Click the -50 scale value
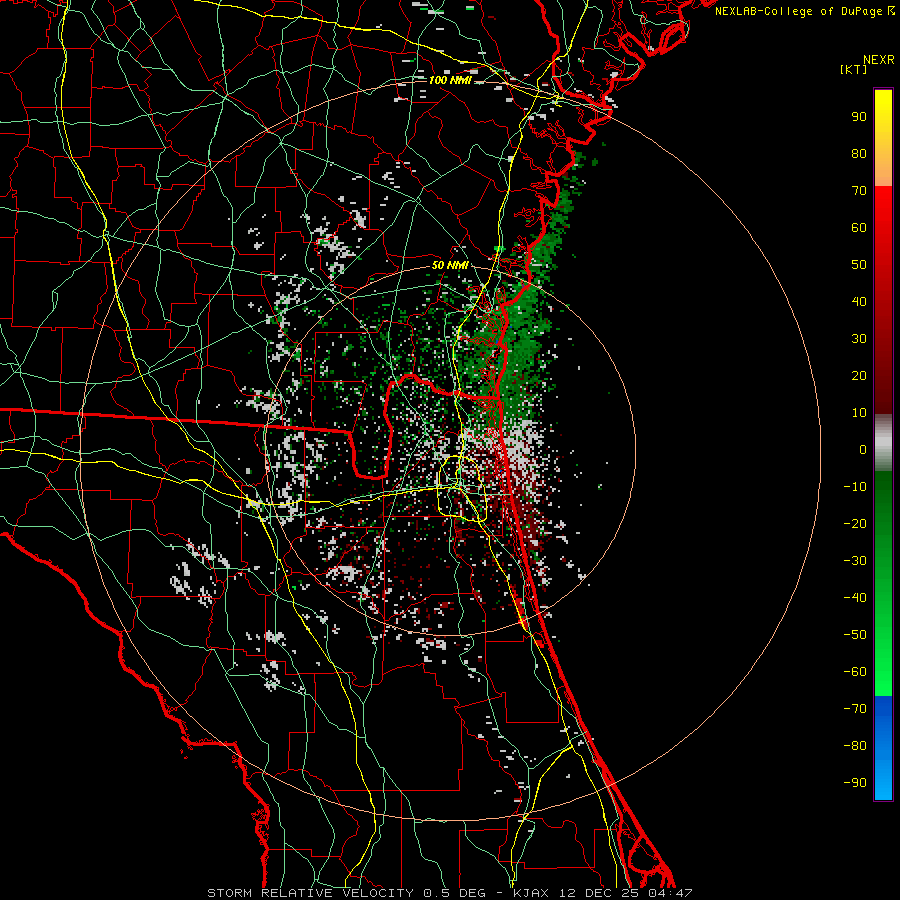 (855, 635)
